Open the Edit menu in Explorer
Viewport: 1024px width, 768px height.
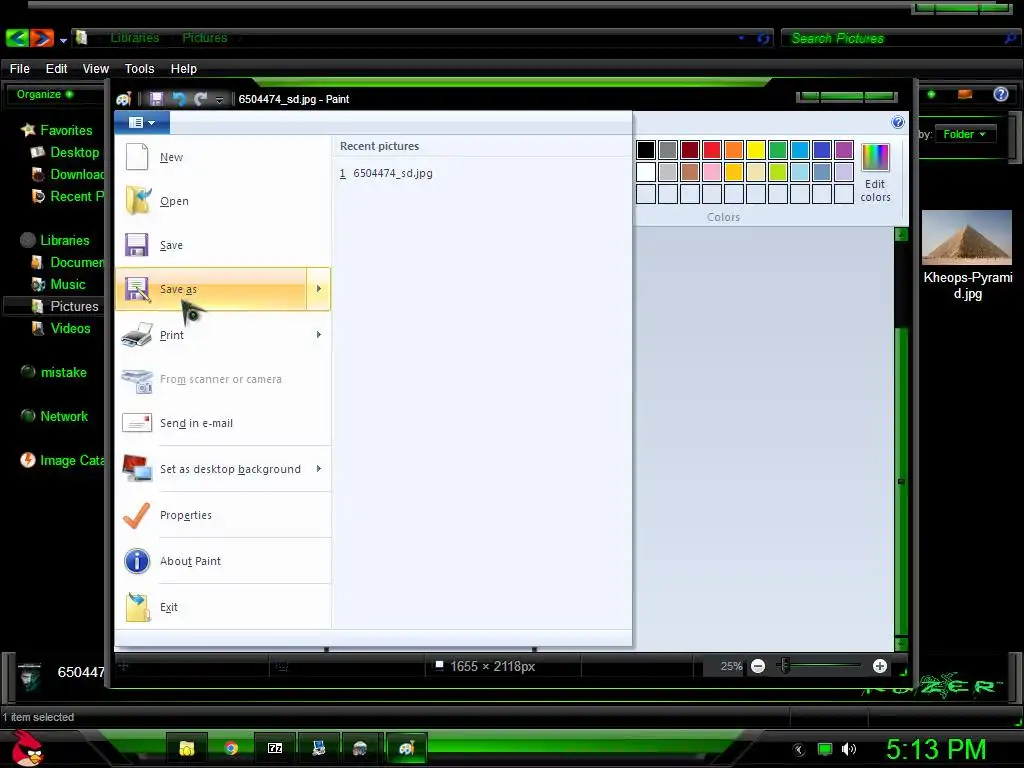pos(56,69)
